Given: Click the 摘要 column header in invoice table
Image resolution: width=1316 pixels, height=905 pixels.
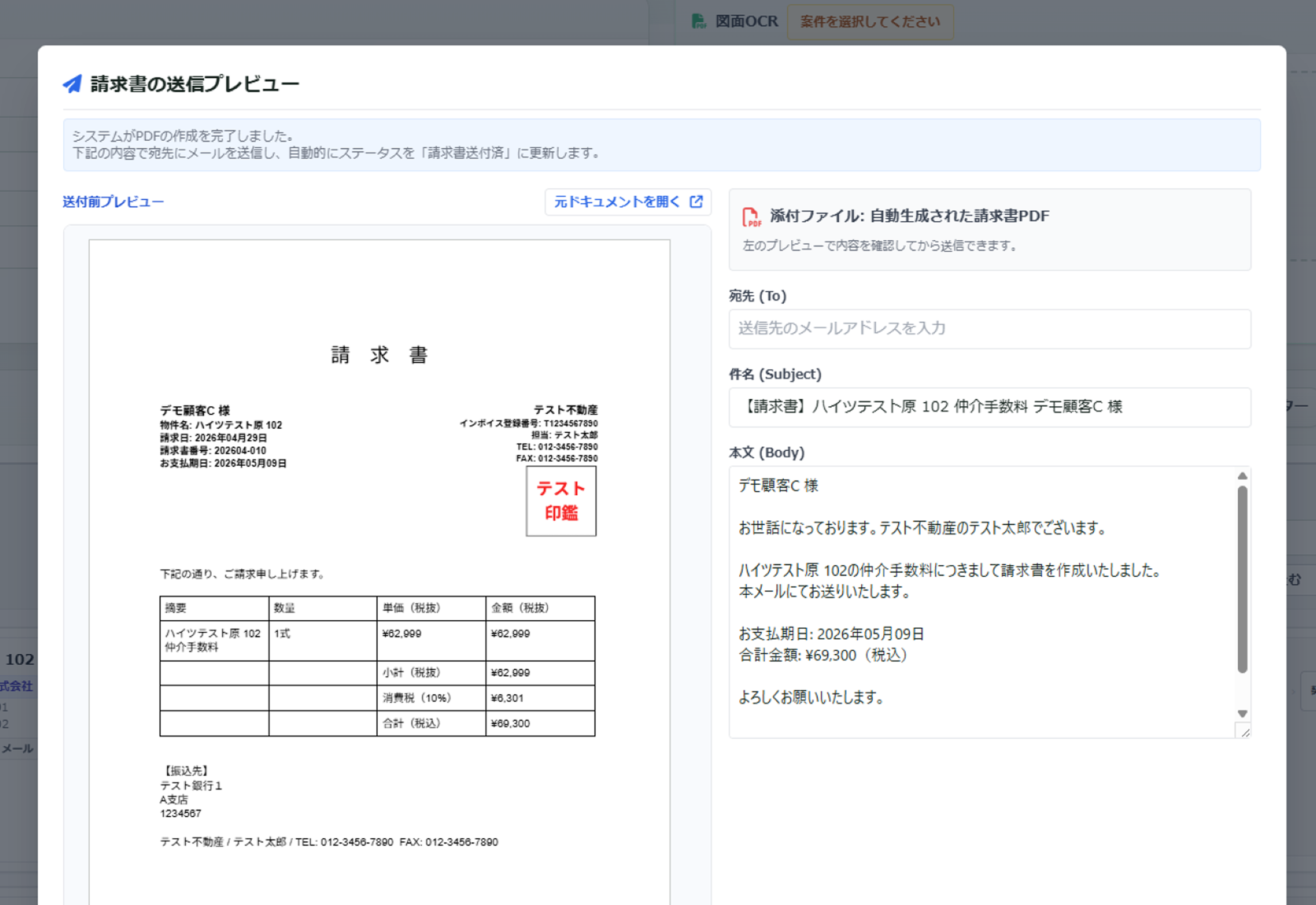Looking at the screenshot, I should pos(214,608).
